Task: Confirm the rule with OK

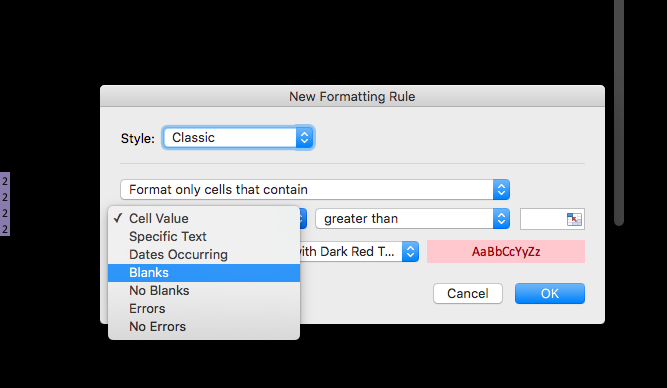Action: [x=550, y=294]
